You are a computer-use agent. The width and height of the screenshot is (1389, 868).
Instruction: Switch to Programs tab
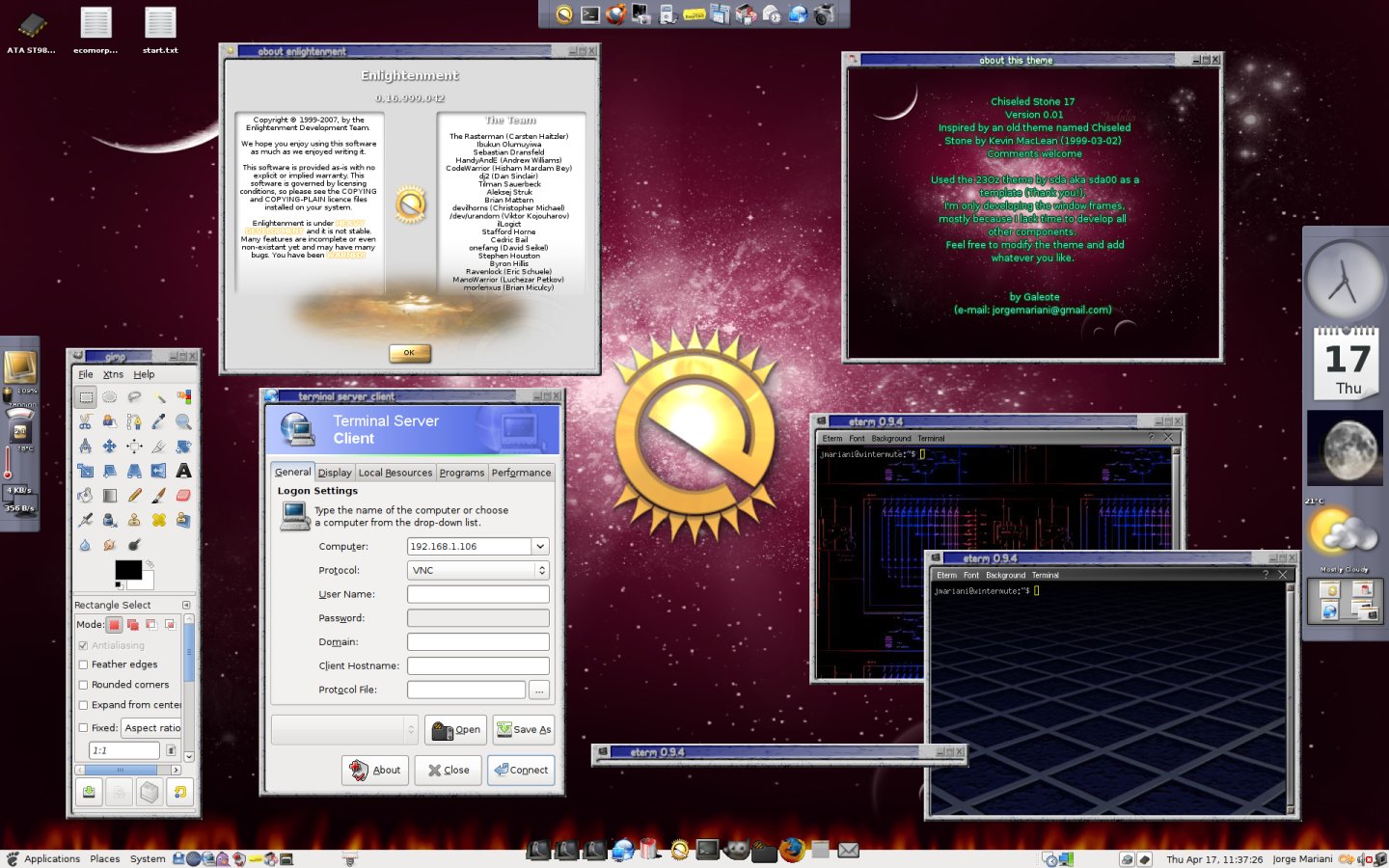click(x=462, y=473)
